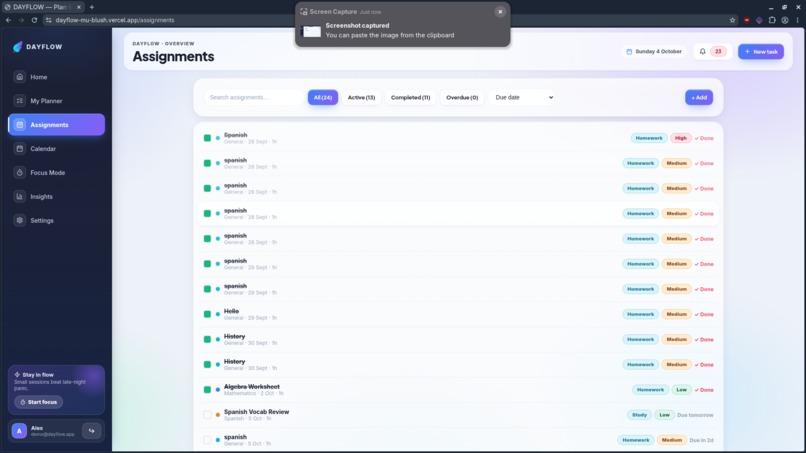Screen dimensions: 806x453
Task: Click Due tomorrow text
Action: point(695,415)
